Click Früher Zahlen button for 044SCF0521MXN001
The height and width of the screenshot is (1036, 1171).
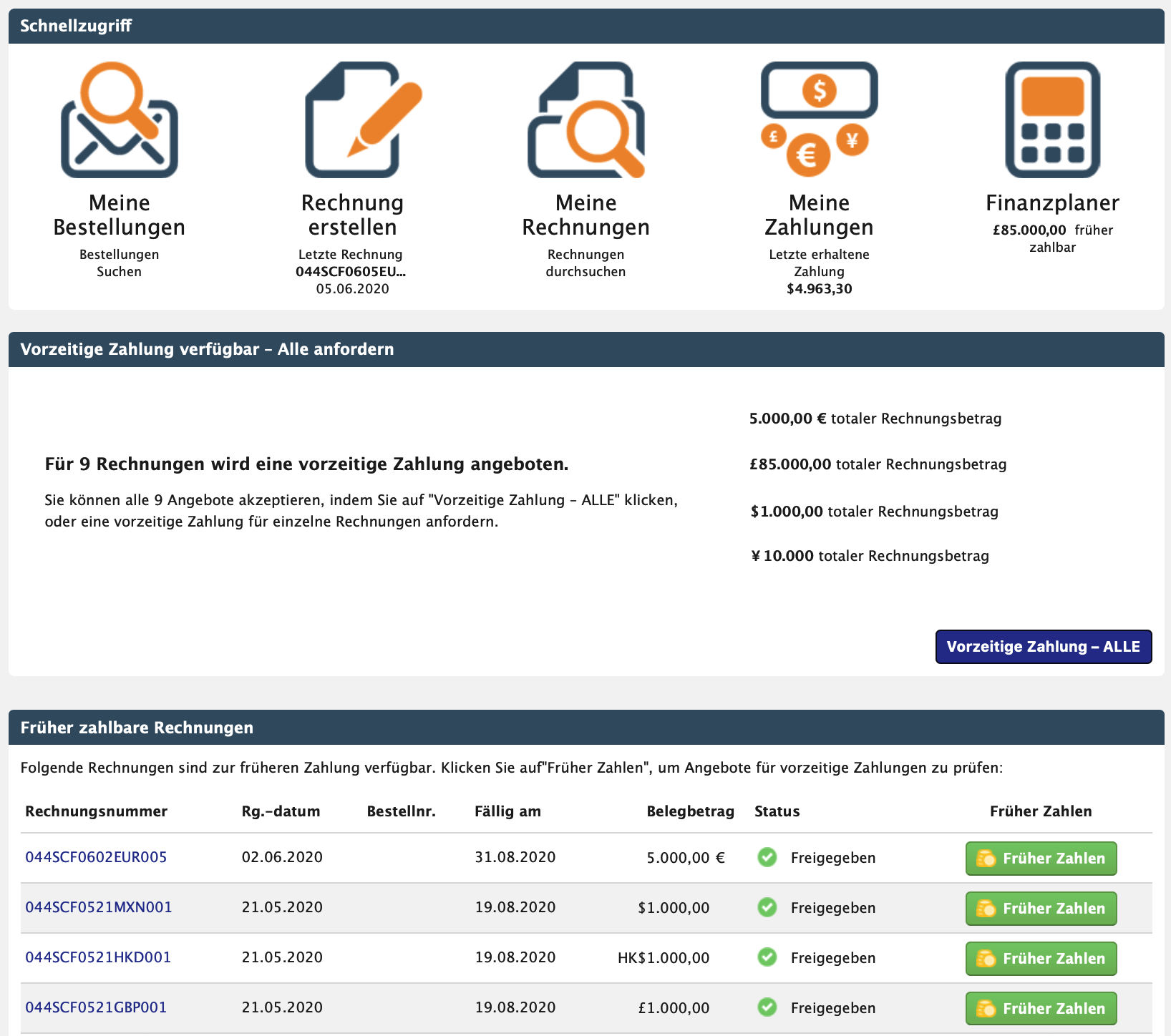[1041, 908]
